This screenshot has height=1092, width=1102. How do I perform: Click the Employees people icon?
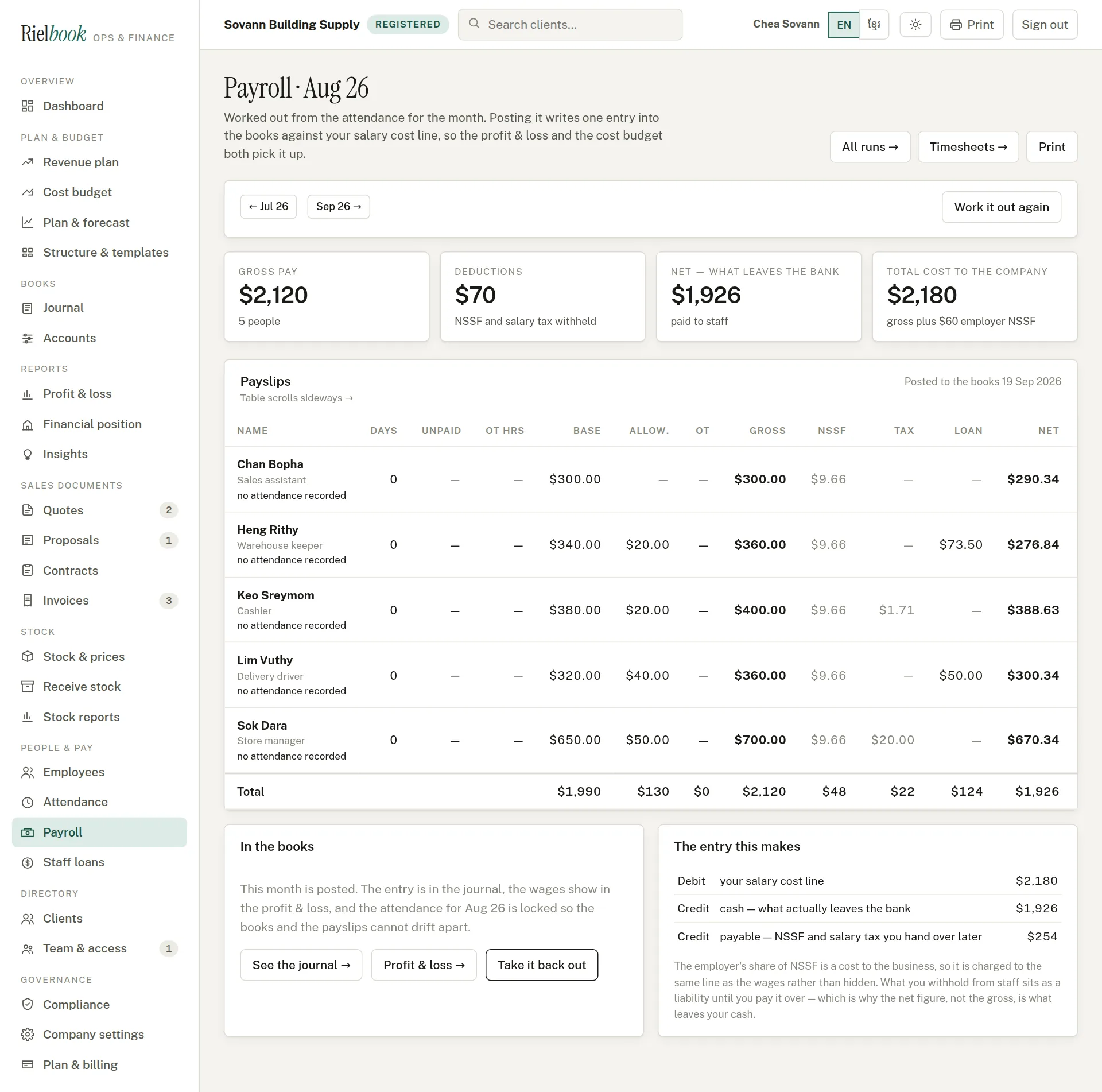(x=28, y=773)
